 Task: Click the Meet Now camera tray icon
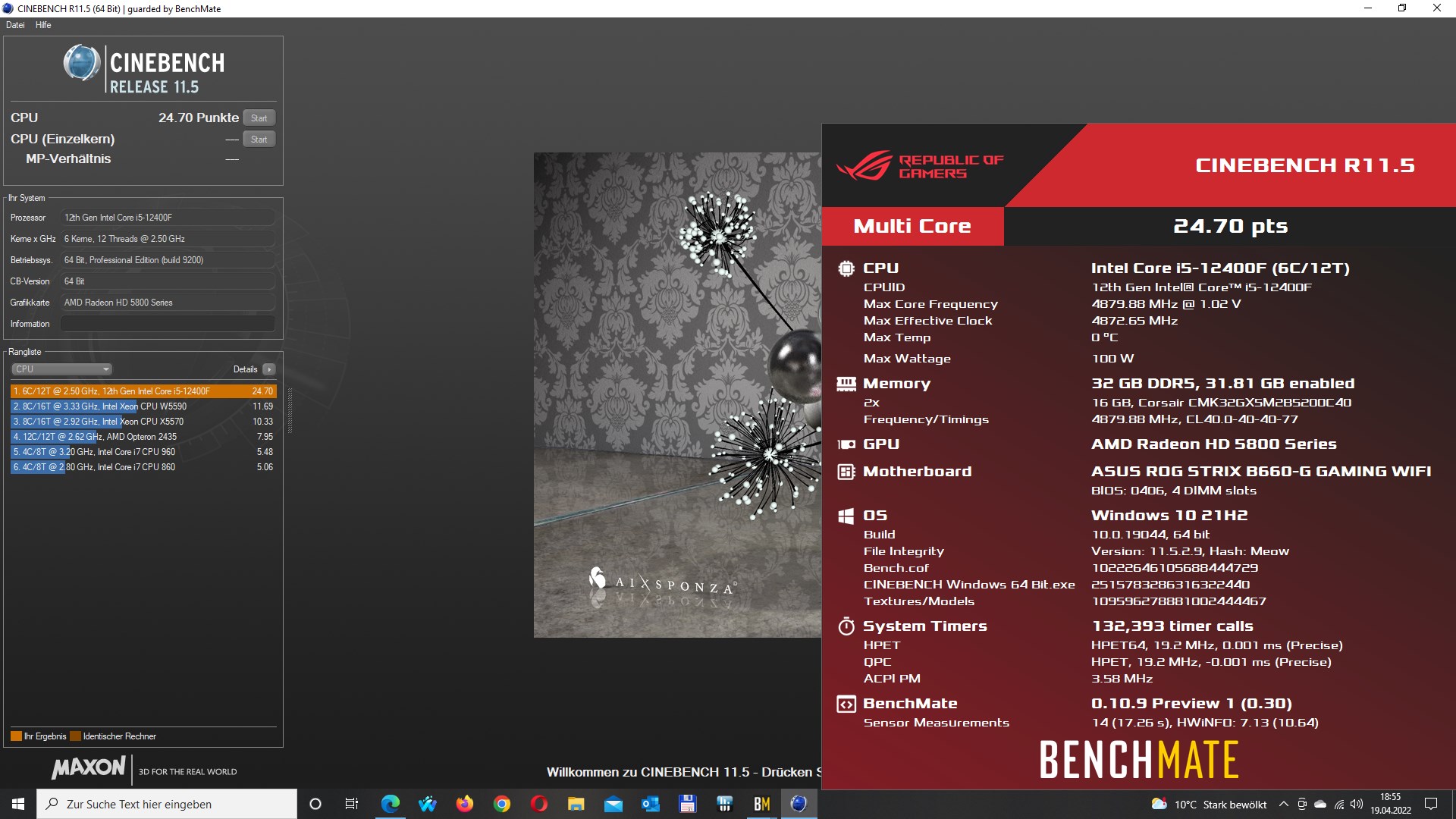pos(1301,805)
